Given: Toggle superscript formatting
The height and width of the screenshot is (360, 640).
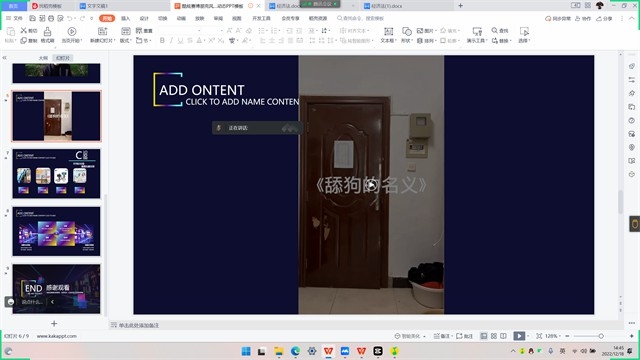Looking at the screenshot, I should [211, 40].
